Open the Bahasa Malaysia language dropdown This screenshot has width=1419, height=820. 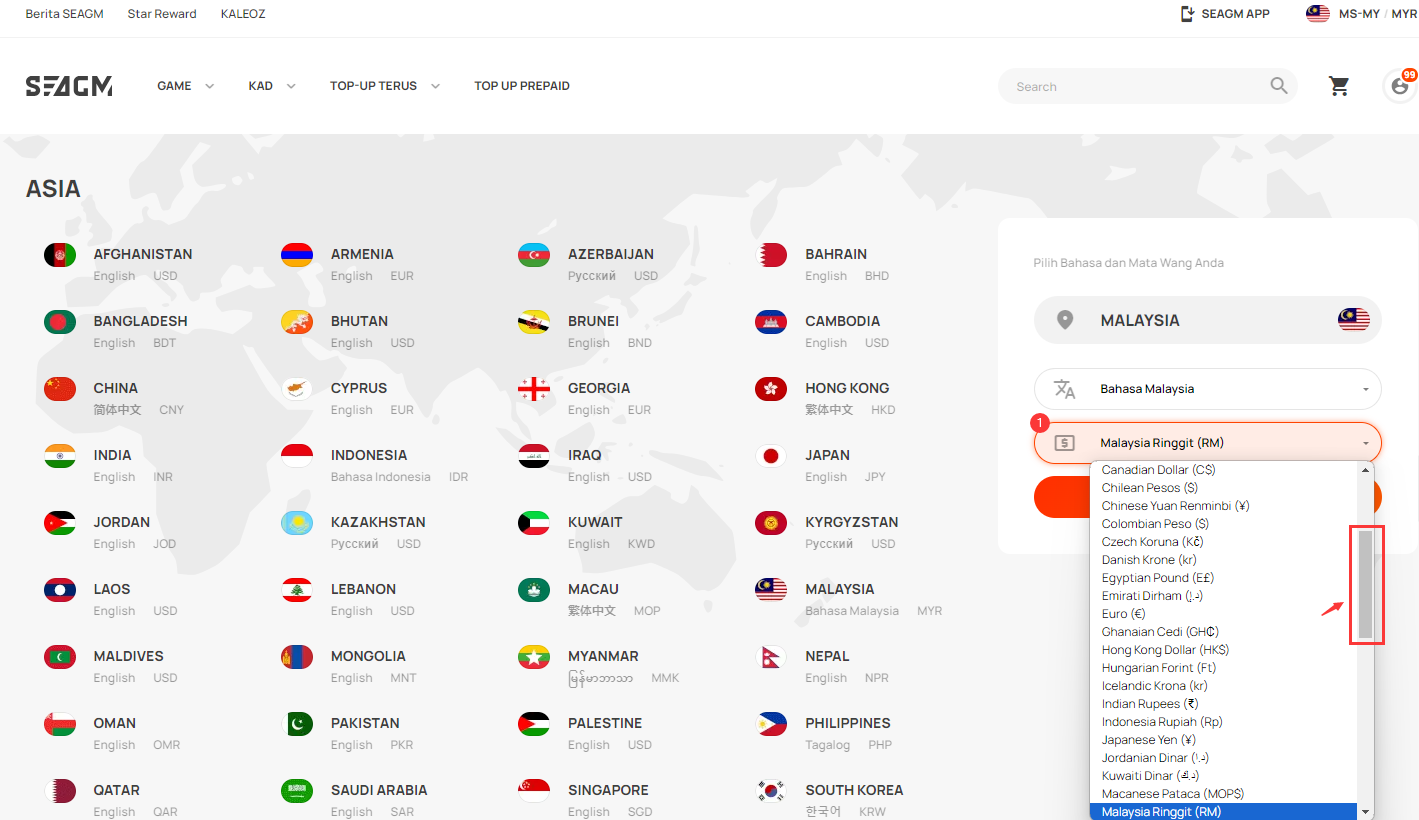pyautogui.click(x=1207, y=389)
